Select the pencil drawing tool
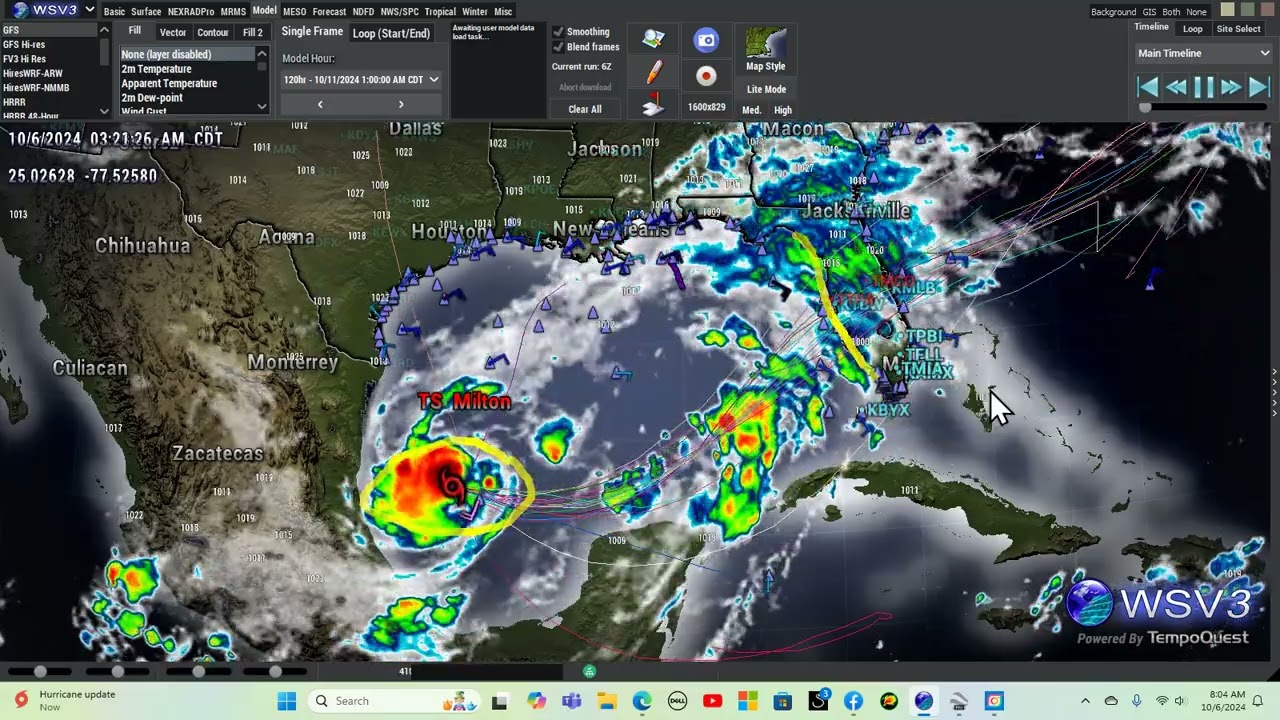 [x=654, y=73]
